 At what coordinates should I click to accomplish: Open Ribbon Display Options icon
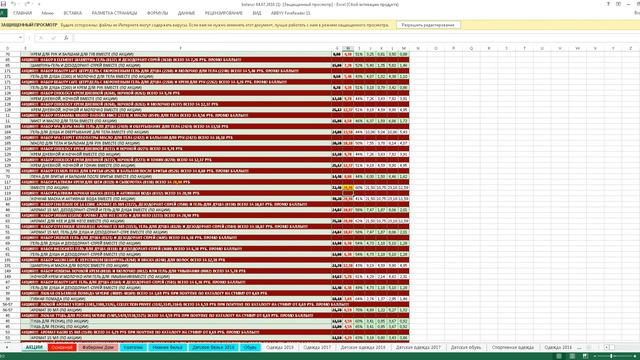point(618,4)
